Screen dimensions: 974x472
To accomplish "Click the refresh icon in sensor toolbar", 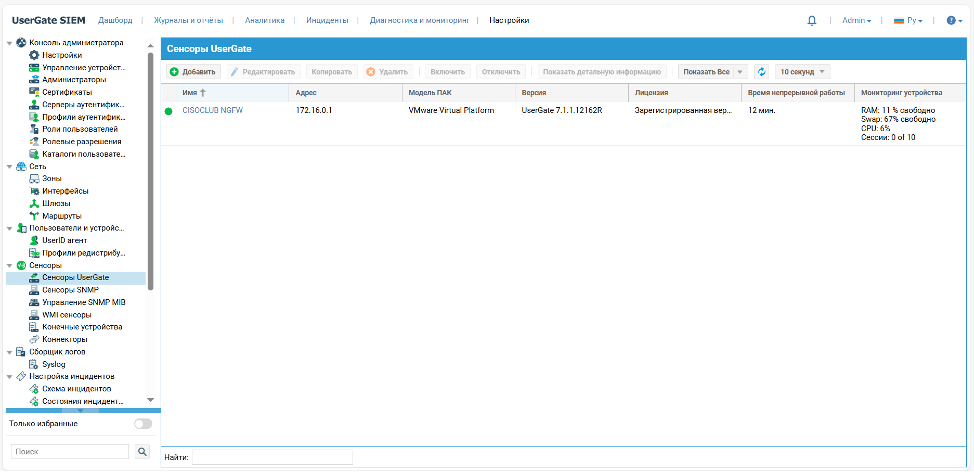I will point(761,72).
